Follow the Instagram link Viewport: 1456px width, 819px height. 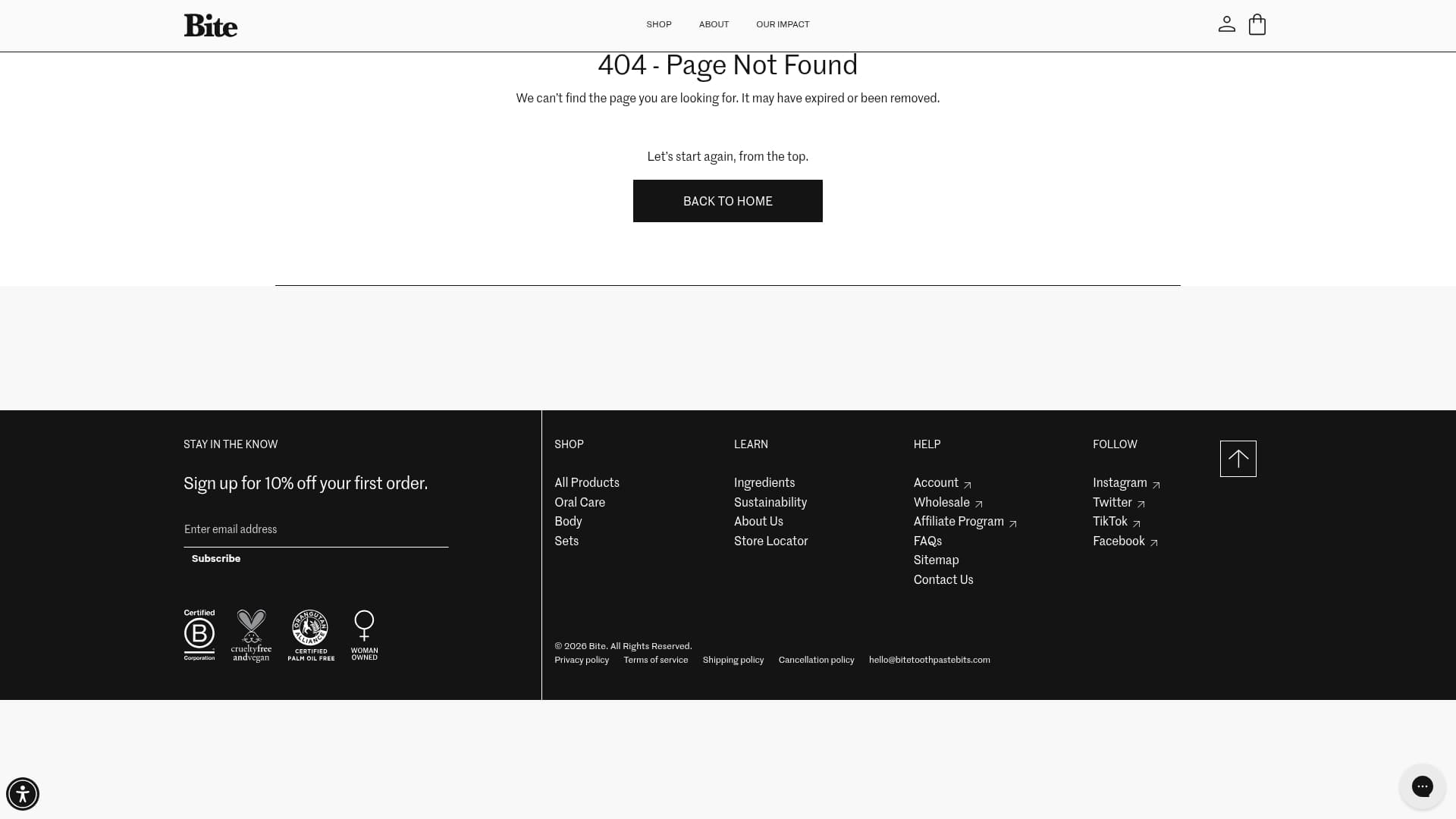(1126, 483)
